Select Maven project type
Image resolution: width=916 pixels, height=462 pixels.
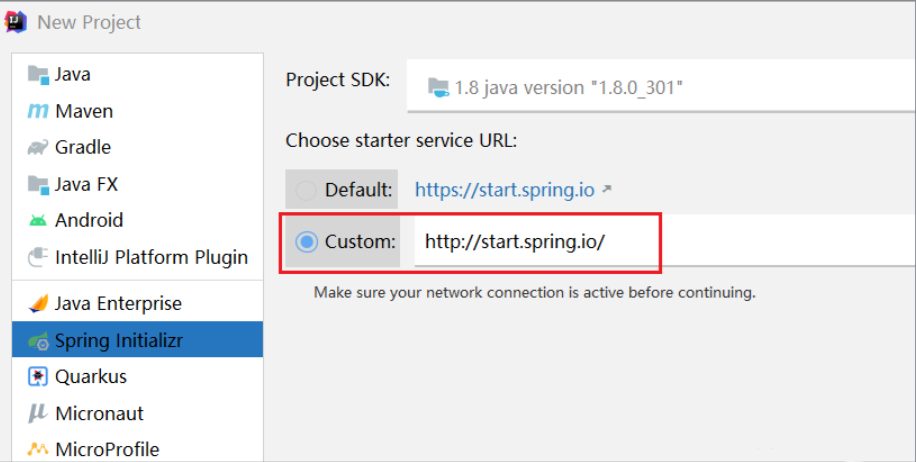click(137, 111)
